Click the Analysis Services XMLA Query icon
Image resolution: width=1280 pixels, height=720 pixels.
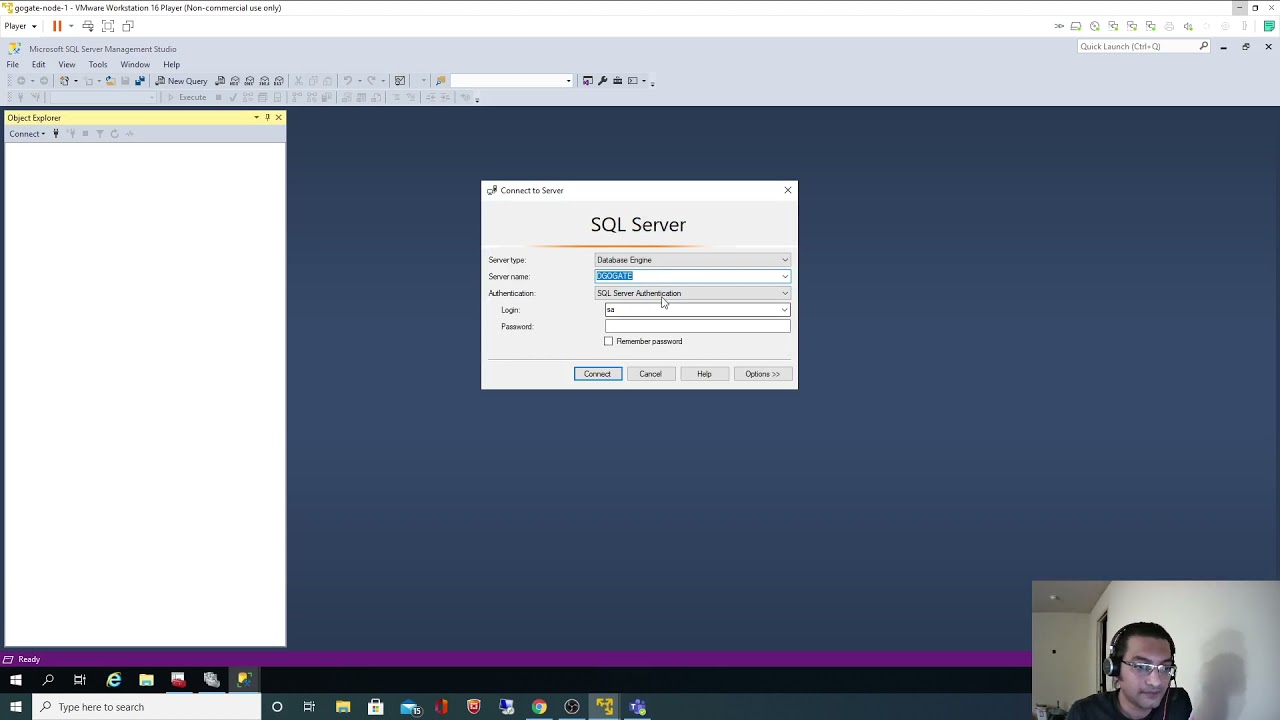click(264, 81)
